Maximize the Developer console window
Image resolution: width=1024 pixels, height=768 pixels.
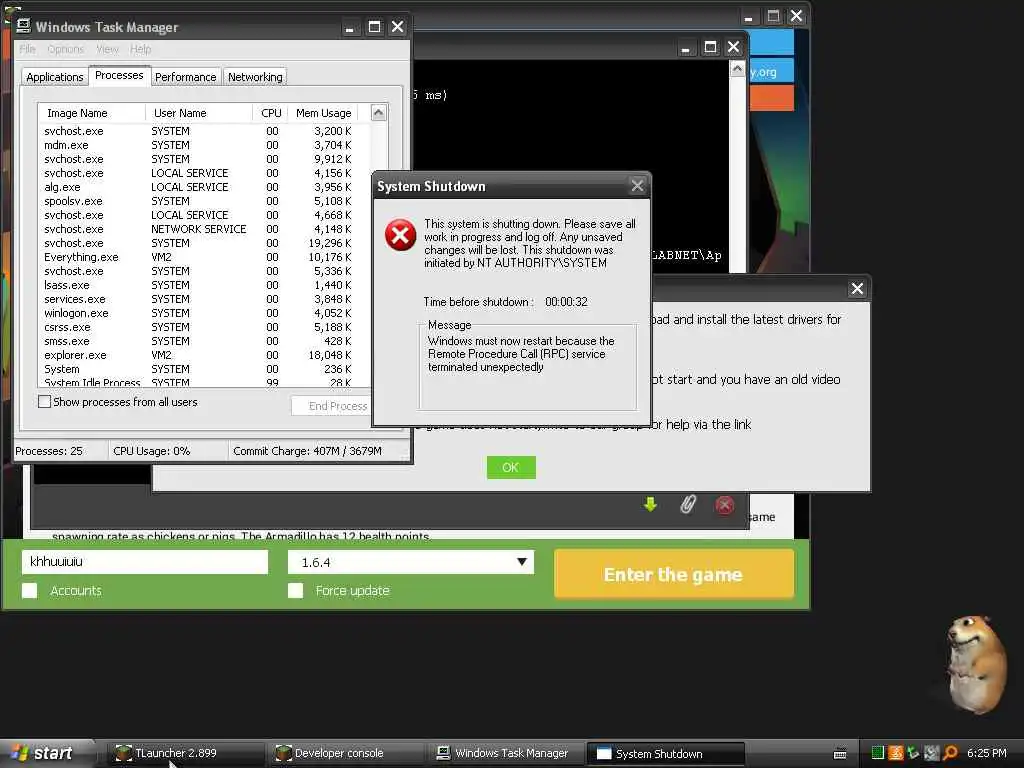[711, 47]
